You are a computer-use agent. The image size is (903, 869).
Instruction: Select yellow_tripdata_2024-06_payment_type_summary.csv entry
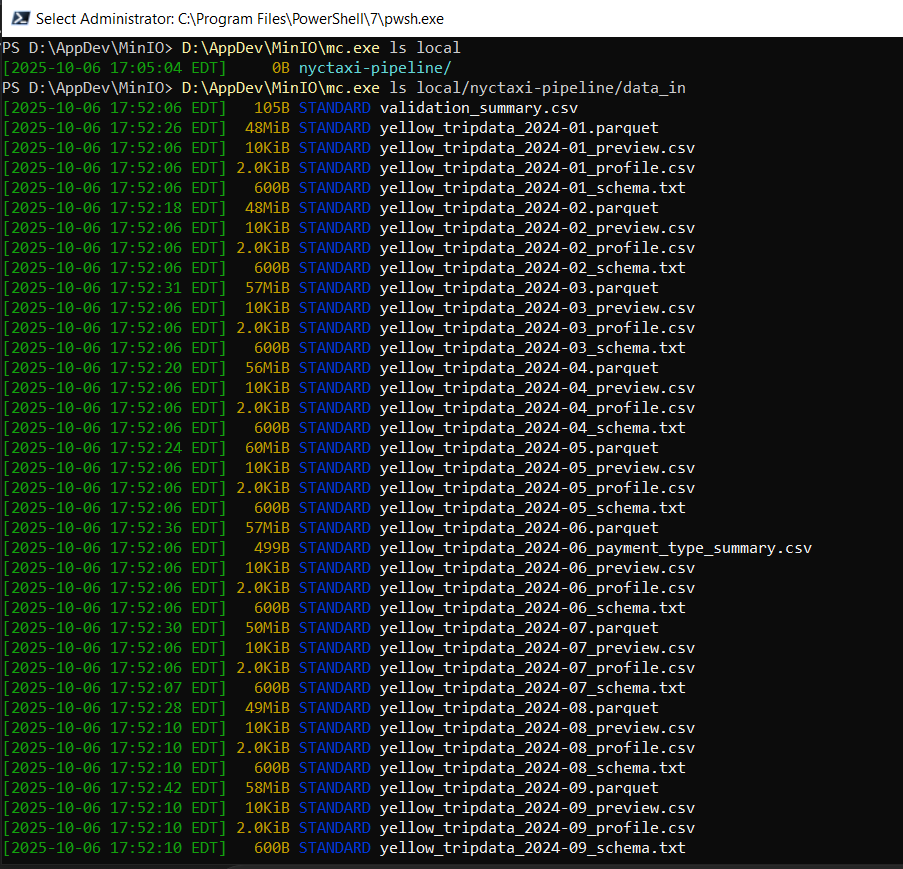pyautogui.click(x=595, y=548)
